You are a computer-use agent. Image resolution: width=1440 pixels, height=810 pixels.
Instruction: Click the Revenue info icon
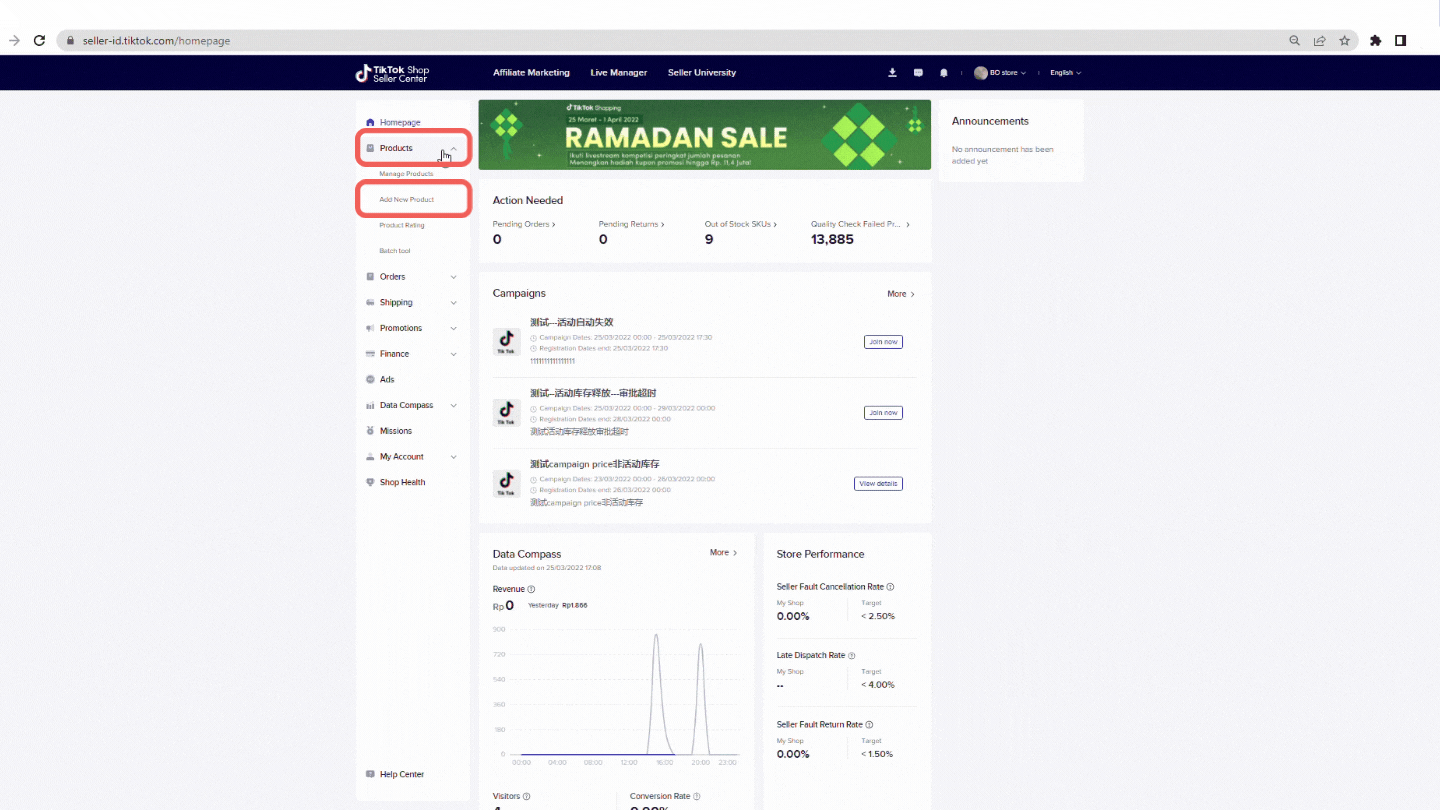[531, 590]
